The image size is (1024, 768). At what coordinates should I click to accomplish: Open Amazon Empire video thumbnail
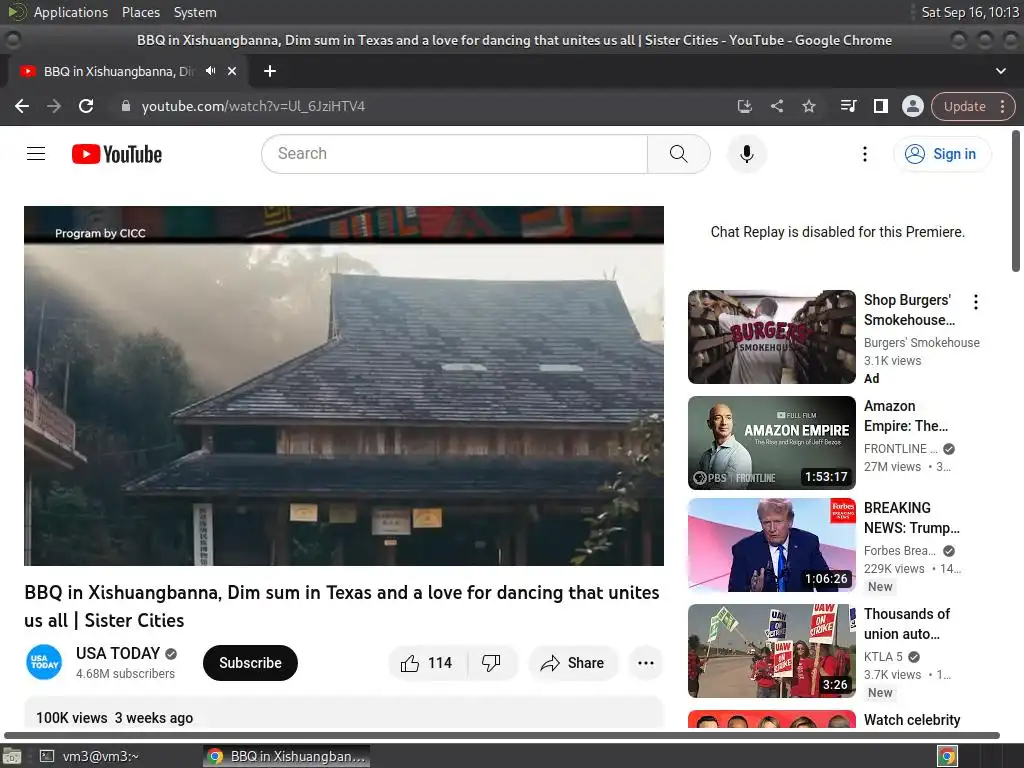coord(771,443)
